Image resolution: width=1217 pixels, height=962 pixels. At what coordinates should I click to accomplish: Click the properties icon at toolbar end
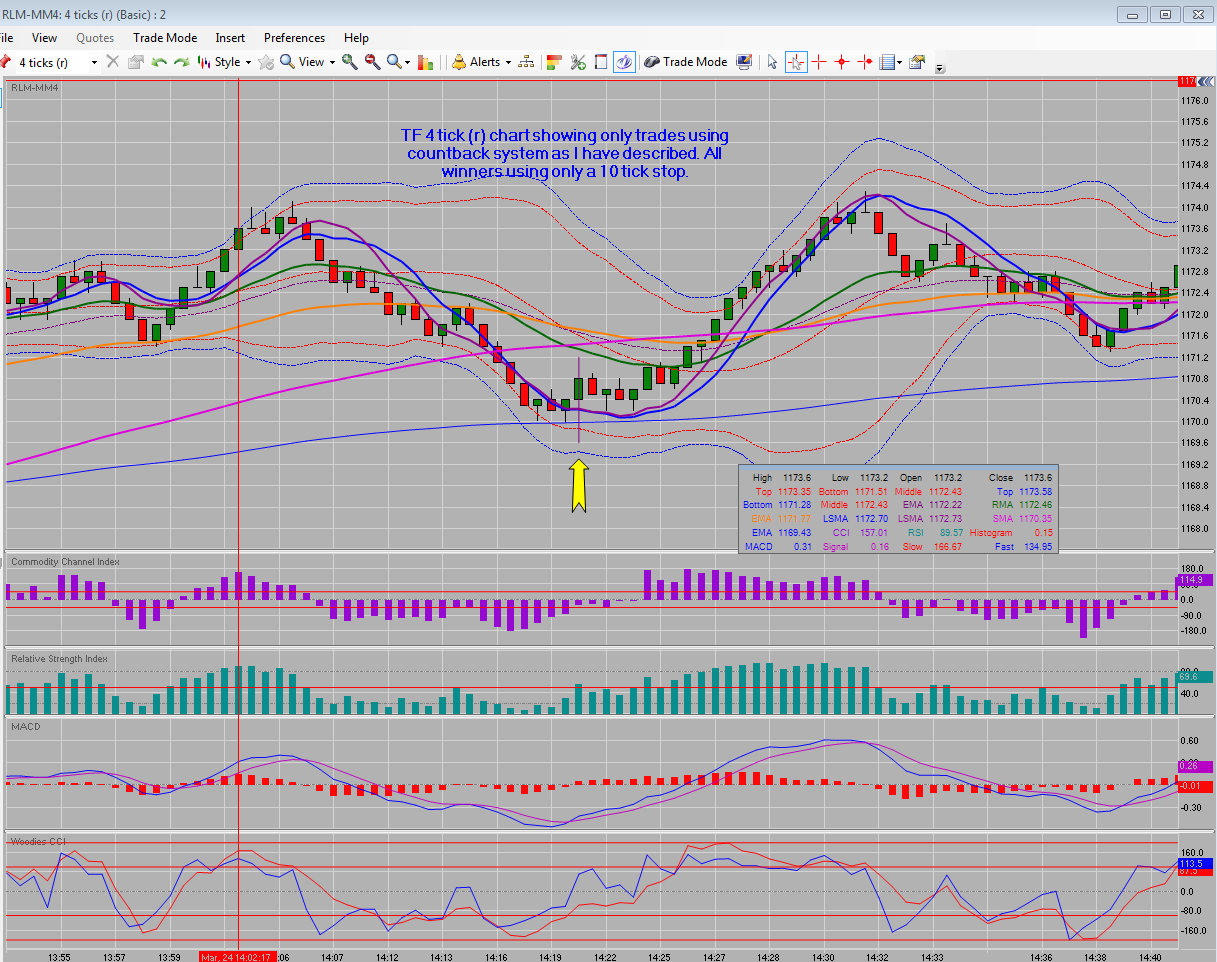pos(917,62)
